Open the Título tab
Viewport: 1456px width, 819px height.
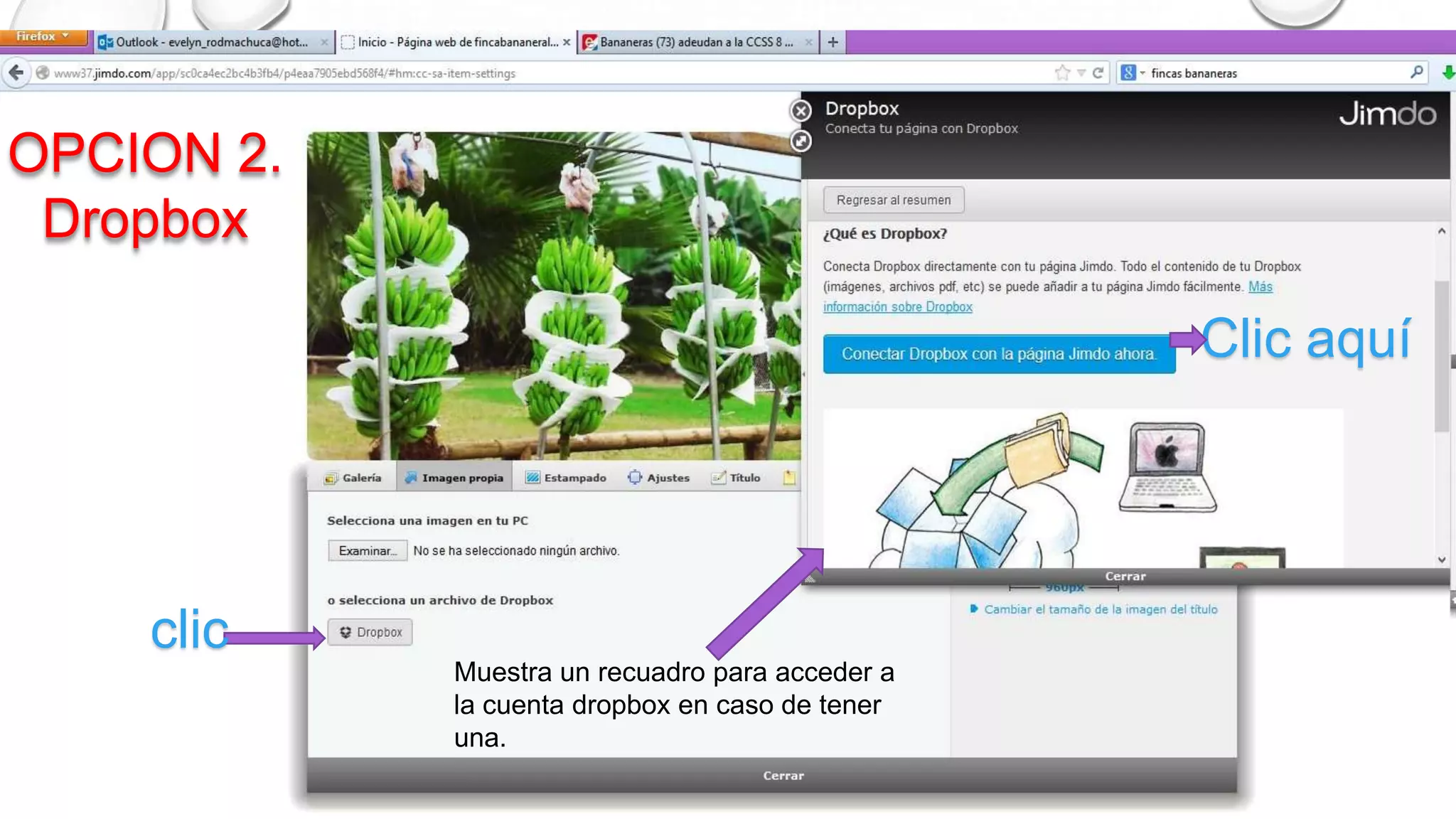737,478
